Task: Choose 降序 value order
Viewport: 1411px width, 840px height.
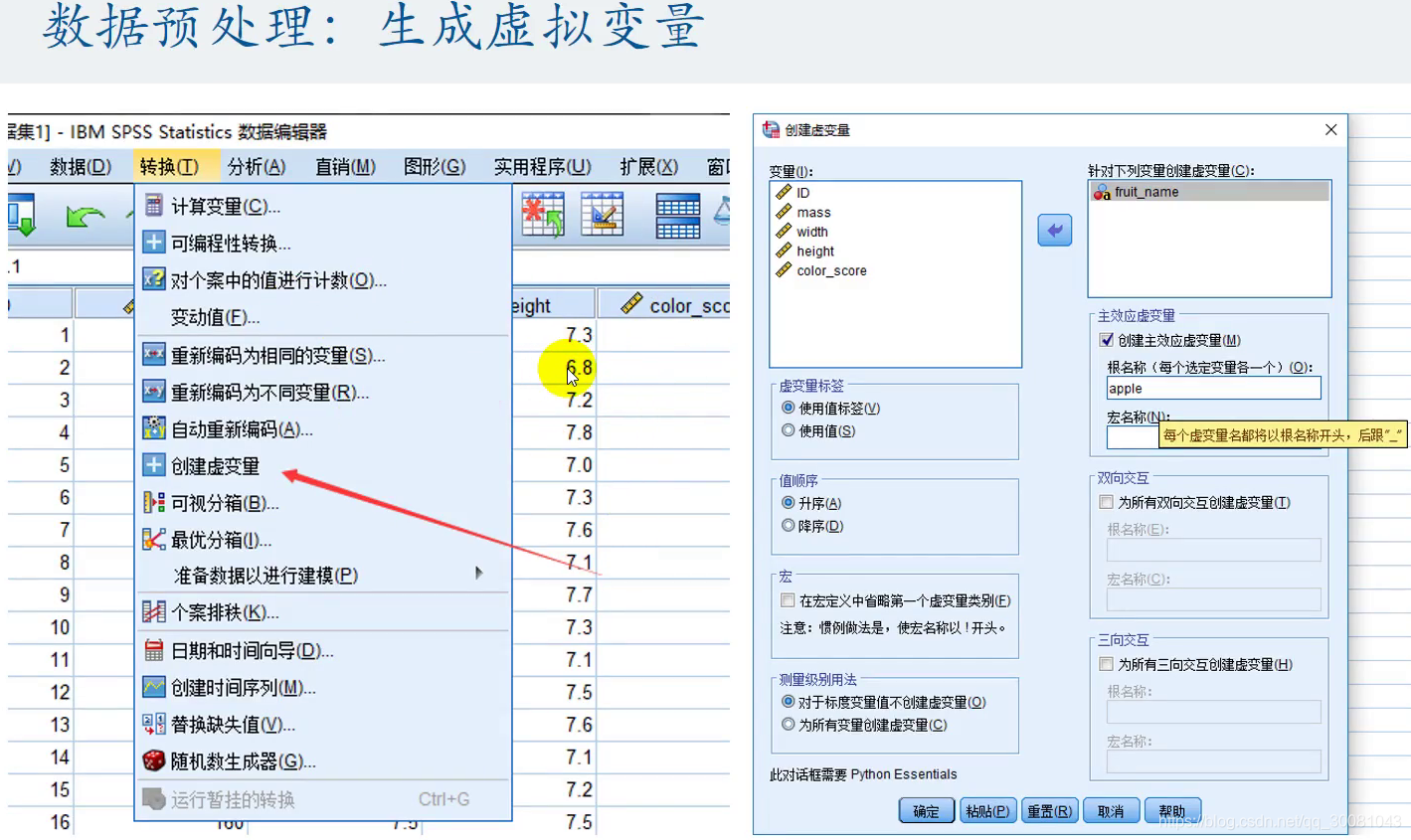Action: click(788, 526)
